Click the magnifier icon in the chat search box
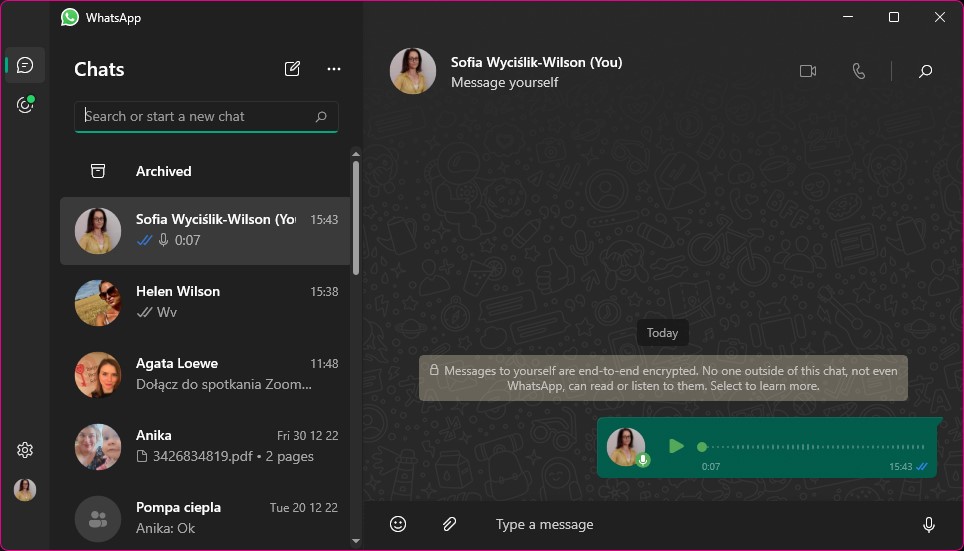Image resolution: width=964 pixels, height=551 pixels. 321,116
